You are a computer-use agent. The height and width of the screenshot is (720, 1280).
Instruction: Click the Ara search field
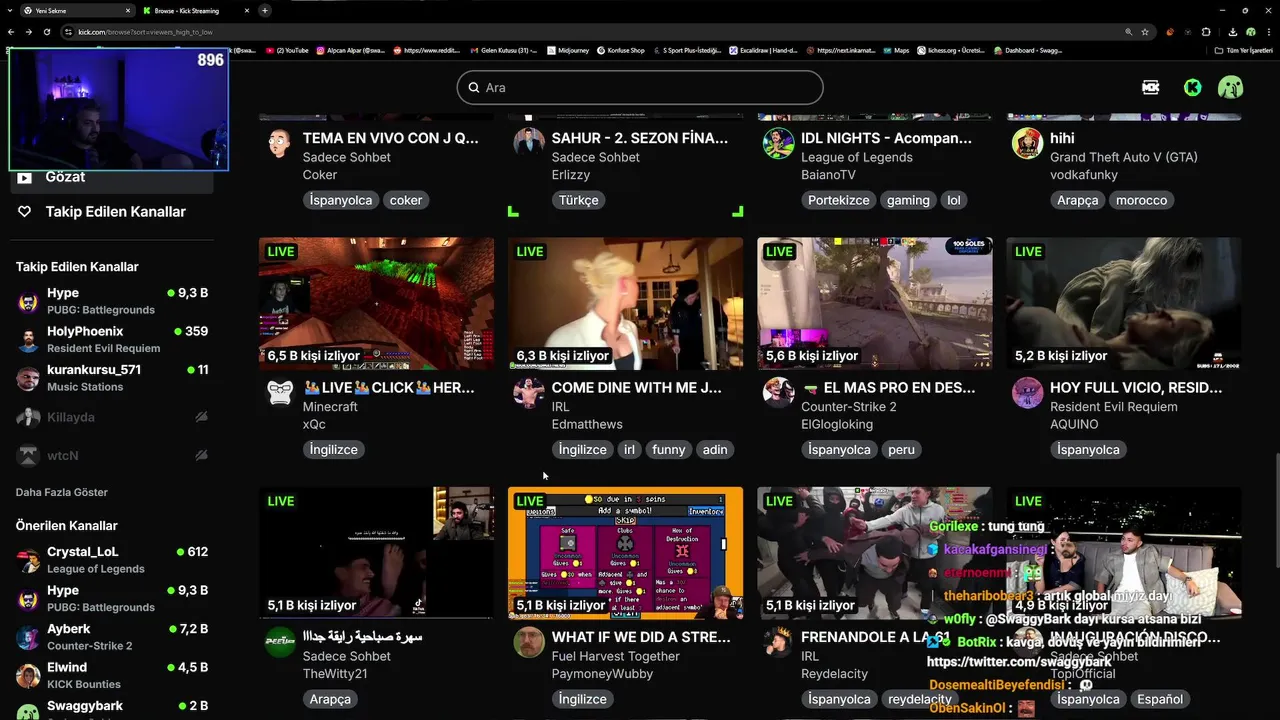coord(640,88)
